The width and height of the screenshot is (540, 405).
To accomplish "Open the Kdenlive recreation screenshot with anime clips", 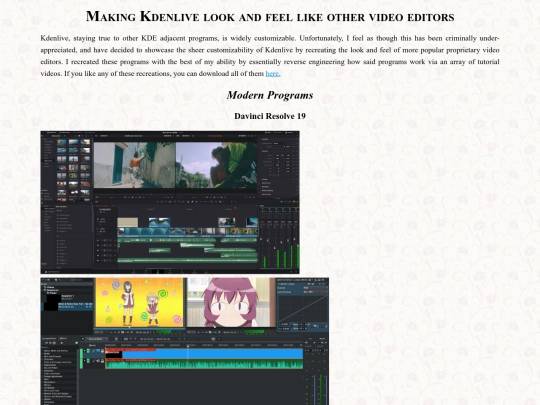I will (185, 341).
